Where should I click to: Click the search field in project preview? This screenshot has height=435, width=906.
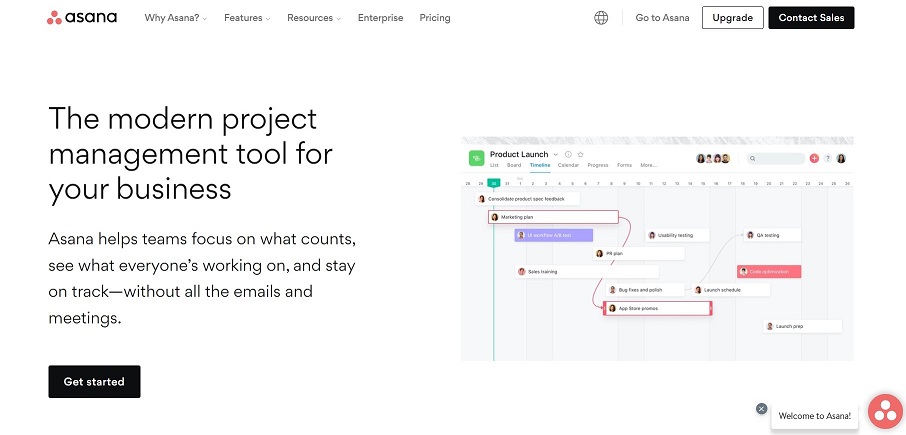775,158
